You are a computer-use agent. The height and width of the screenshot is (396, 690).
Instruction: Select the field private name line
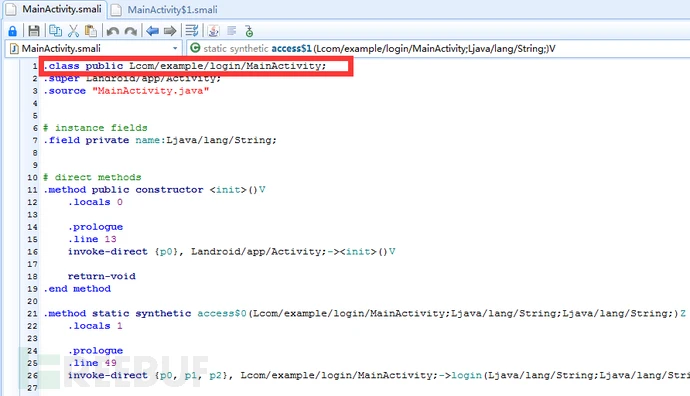pos(160,140)
